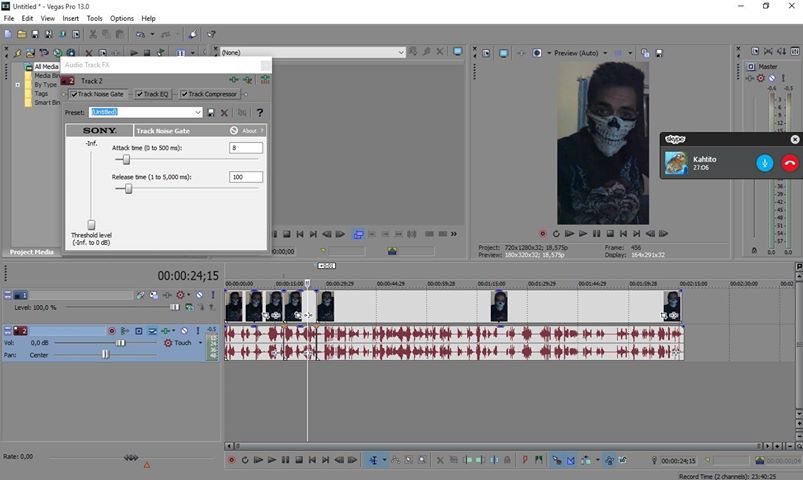The image size is (803, 480).
Task: Mute microphone in Skype call
Action: point(765,163)
